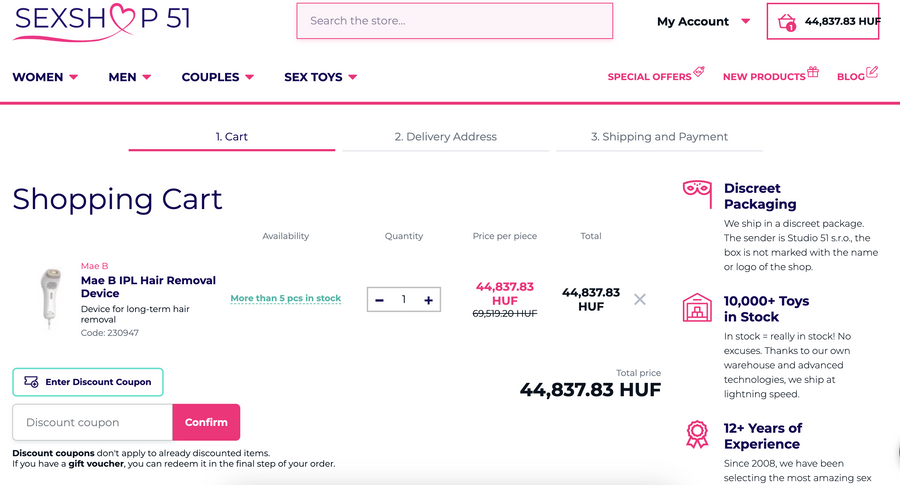900x485 pixels.
Task: Decrease quantity with minus button
Action: [380, 300]
